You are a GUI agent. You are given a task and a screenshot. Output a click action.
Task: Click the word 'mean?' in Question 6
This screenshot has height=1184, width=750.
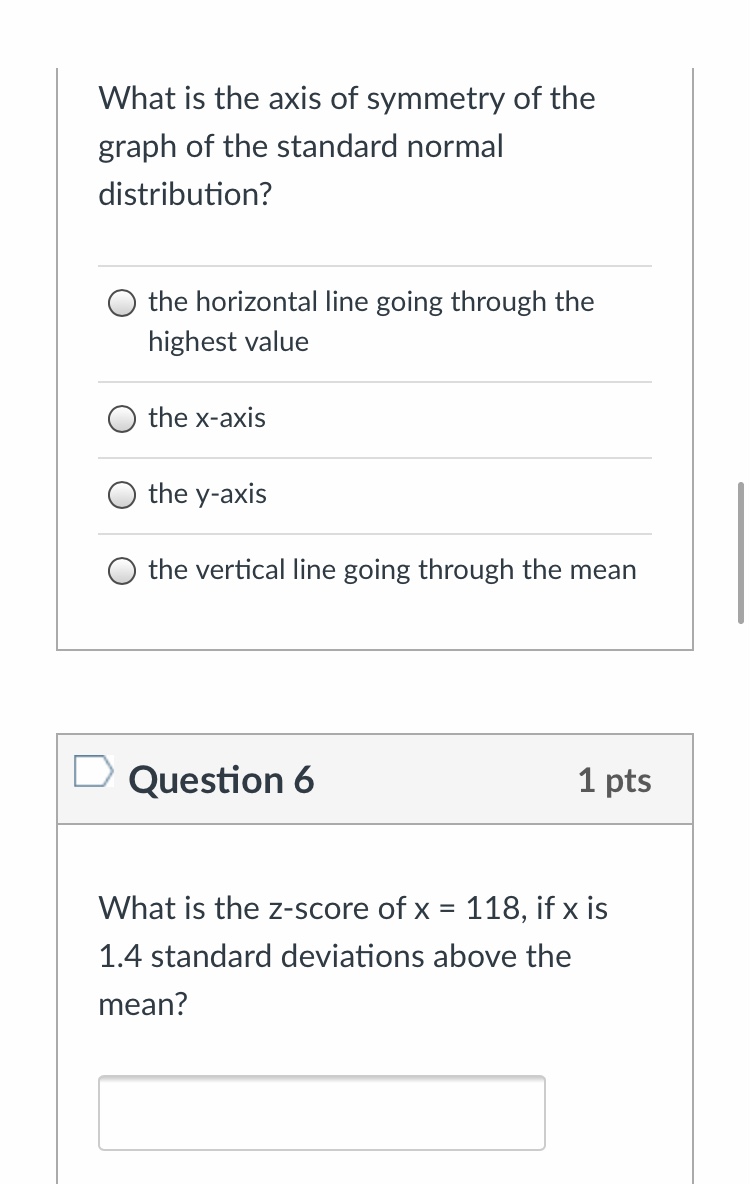pyautogui.click(x=142, y=1005)
